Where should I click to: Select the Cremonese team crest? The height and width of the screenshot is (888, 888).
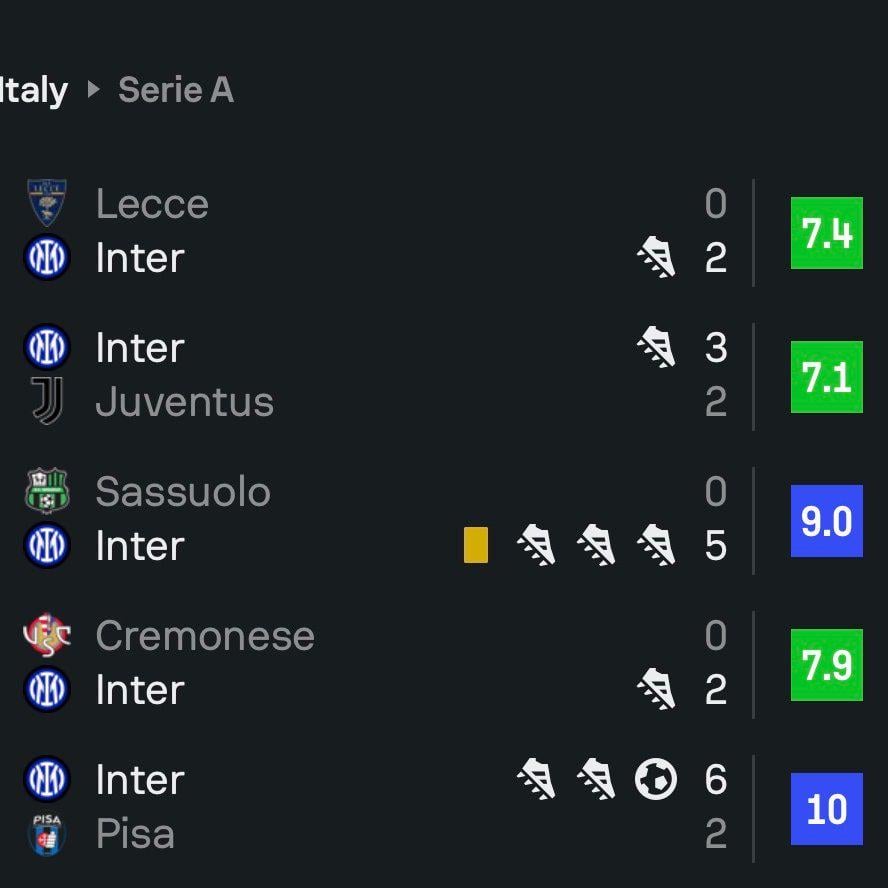(46, 635)
